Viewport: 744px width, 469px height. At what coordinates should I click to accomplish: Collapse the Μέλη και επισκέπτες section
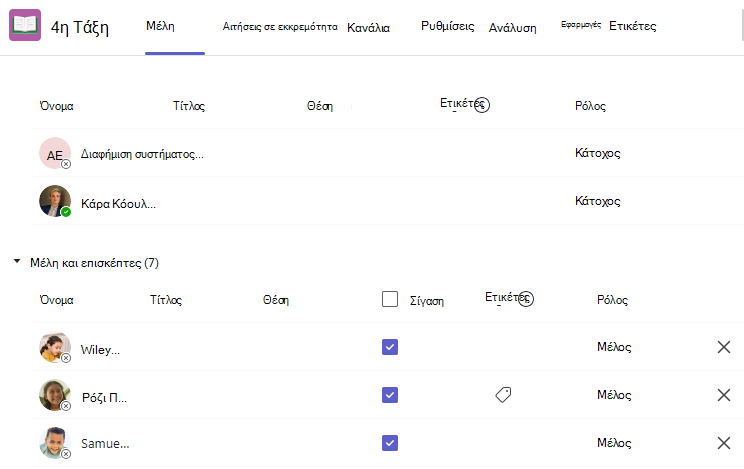(17, 261)
